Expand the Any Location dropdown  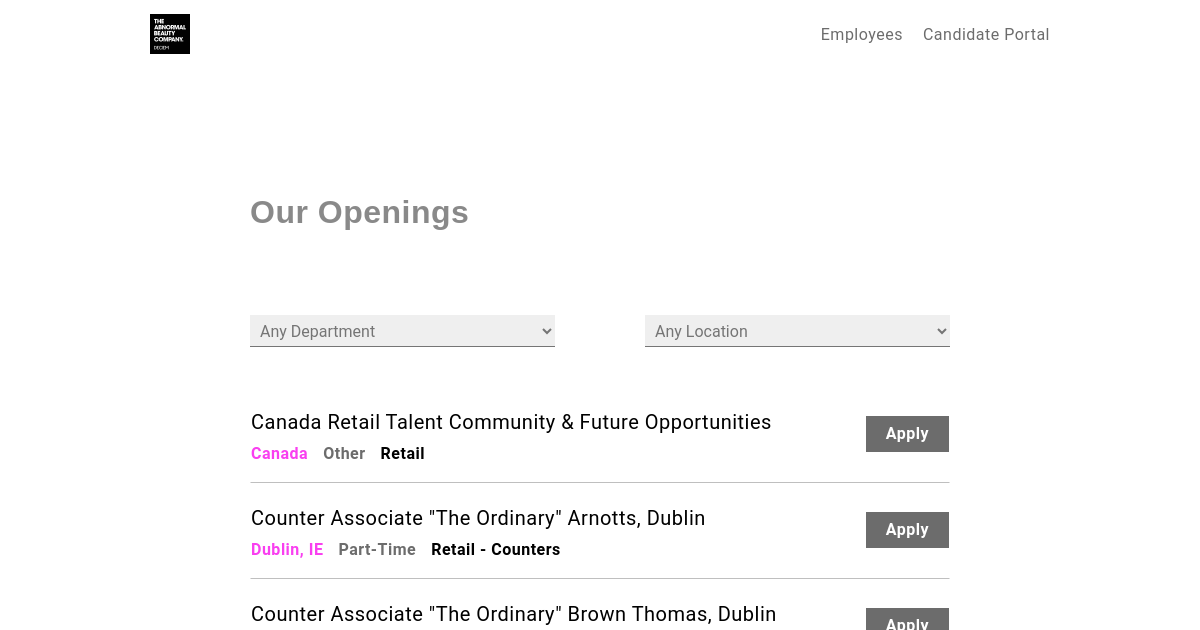pyautogui.click(x=795, y=331)
